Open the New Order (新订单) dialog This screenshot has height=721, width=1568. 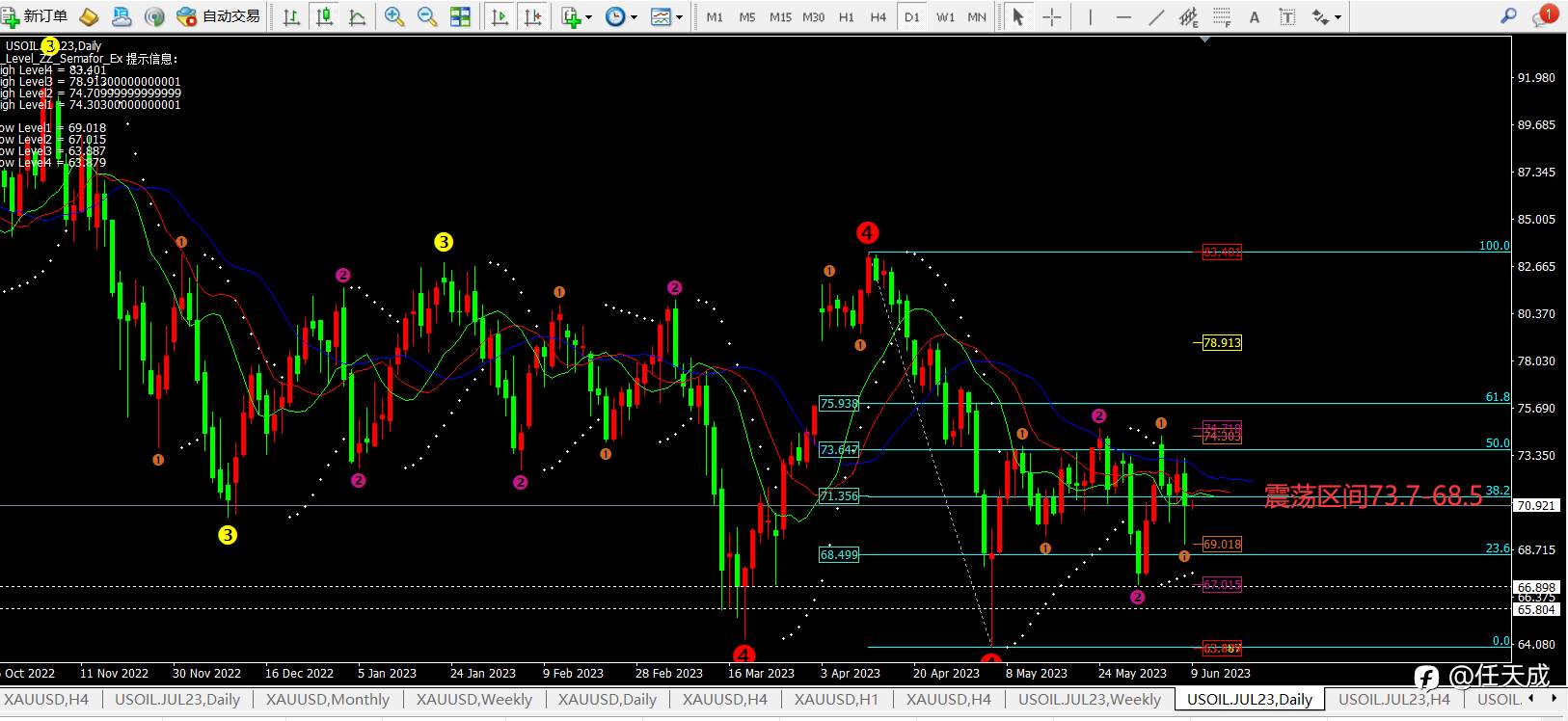tap(35, 16)
